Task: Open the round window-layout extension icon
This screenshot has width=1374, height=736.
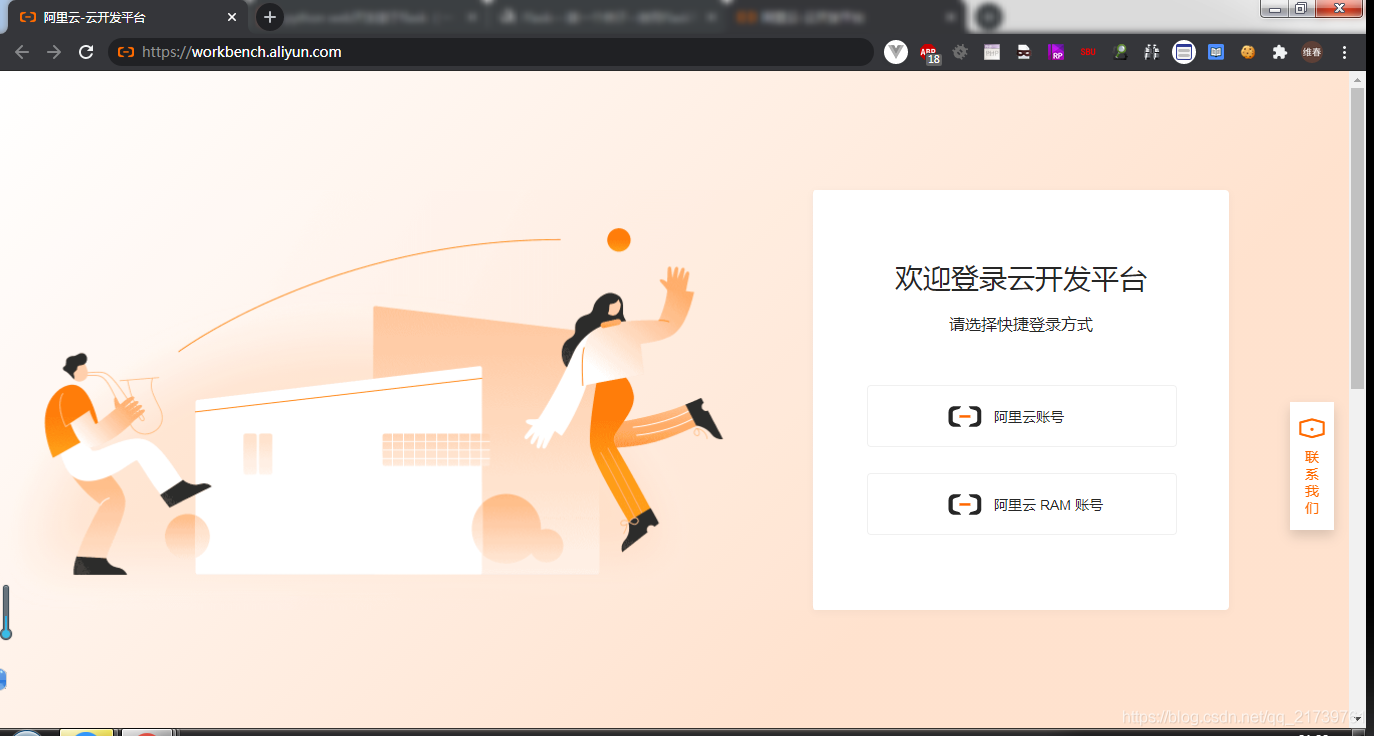Action: 1184,52
